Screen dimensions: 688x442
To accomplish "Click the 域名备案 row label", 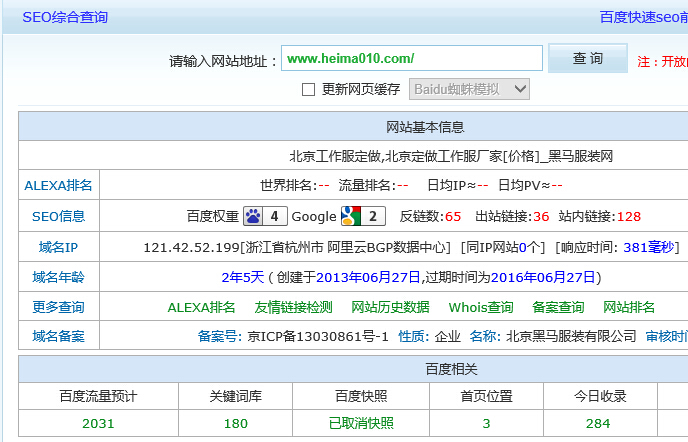I will [58, 337].
